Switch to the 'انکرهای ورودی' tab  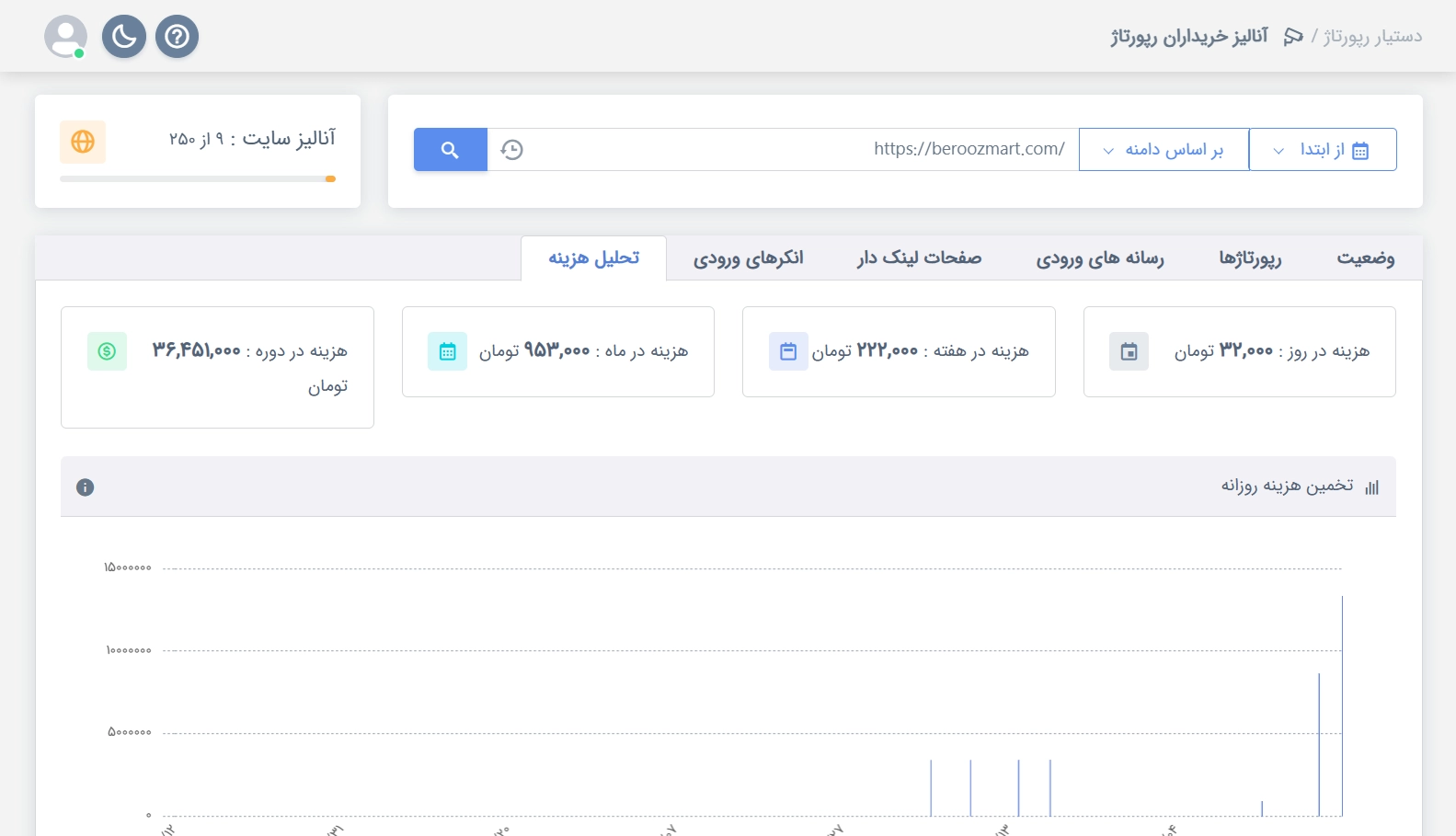(x=749, y=258)
